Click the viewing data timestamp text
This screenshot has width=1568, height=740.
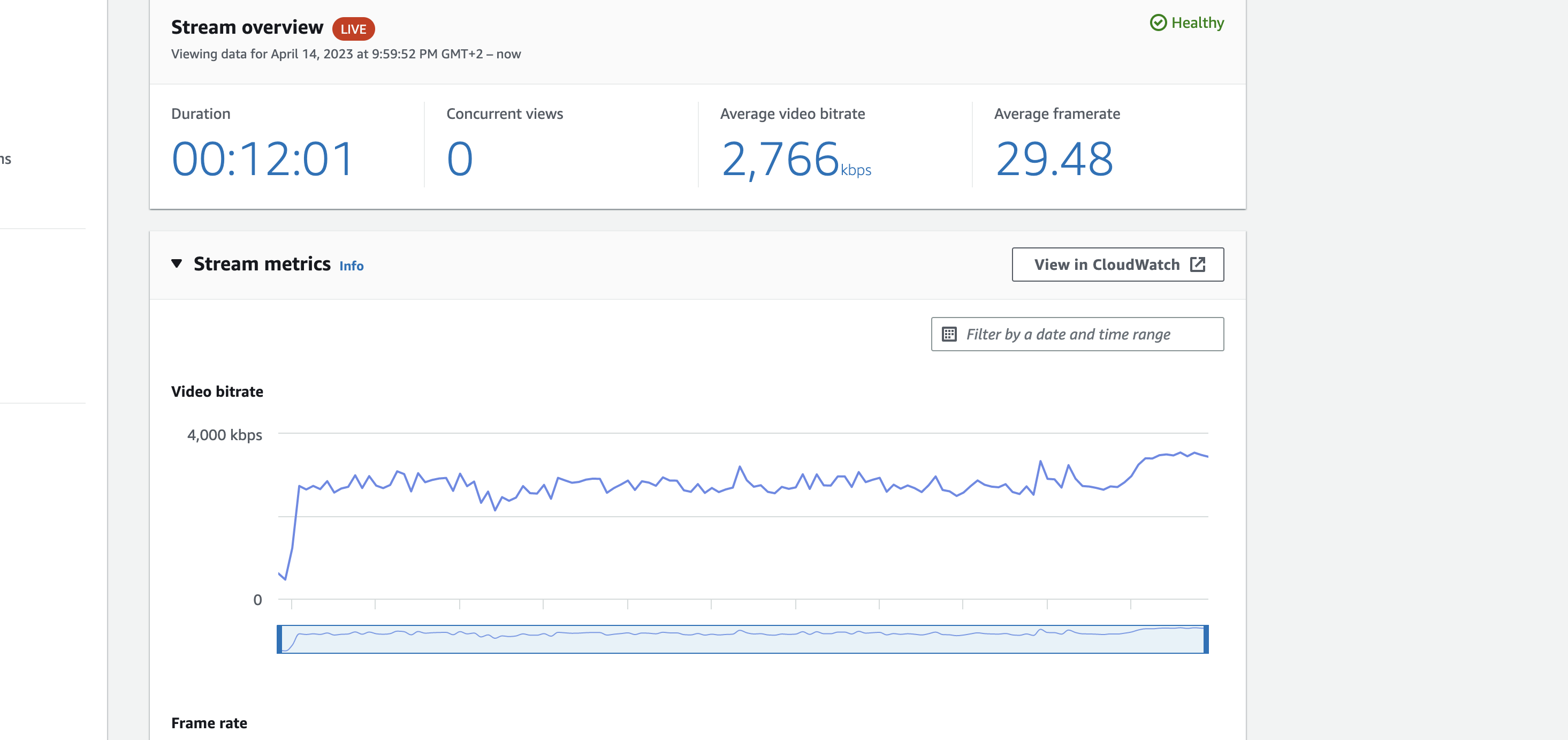[346, 54]
